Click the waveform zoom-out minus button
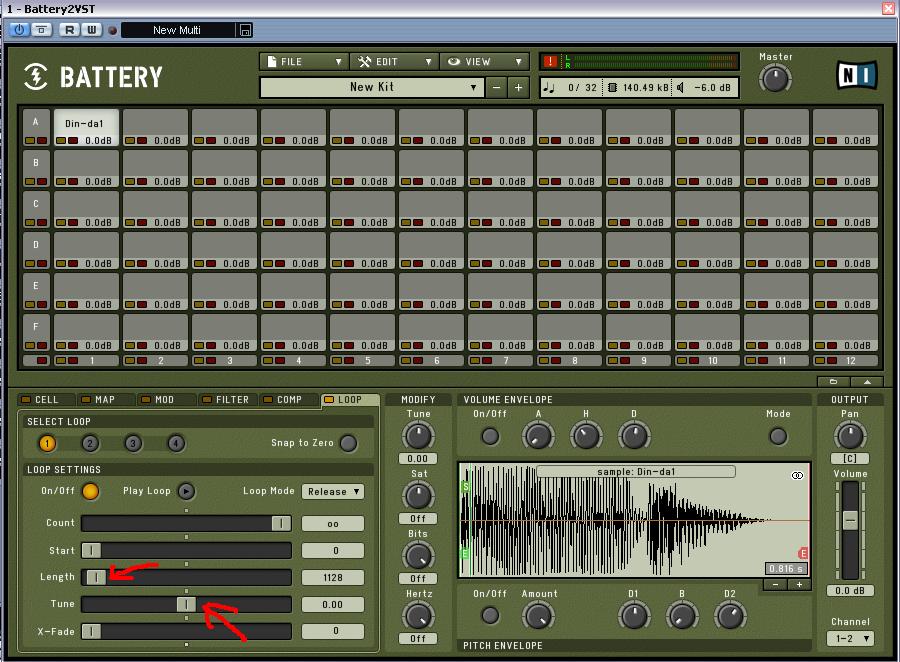This screenshot has width=900, height=662. tap(776, 585)
